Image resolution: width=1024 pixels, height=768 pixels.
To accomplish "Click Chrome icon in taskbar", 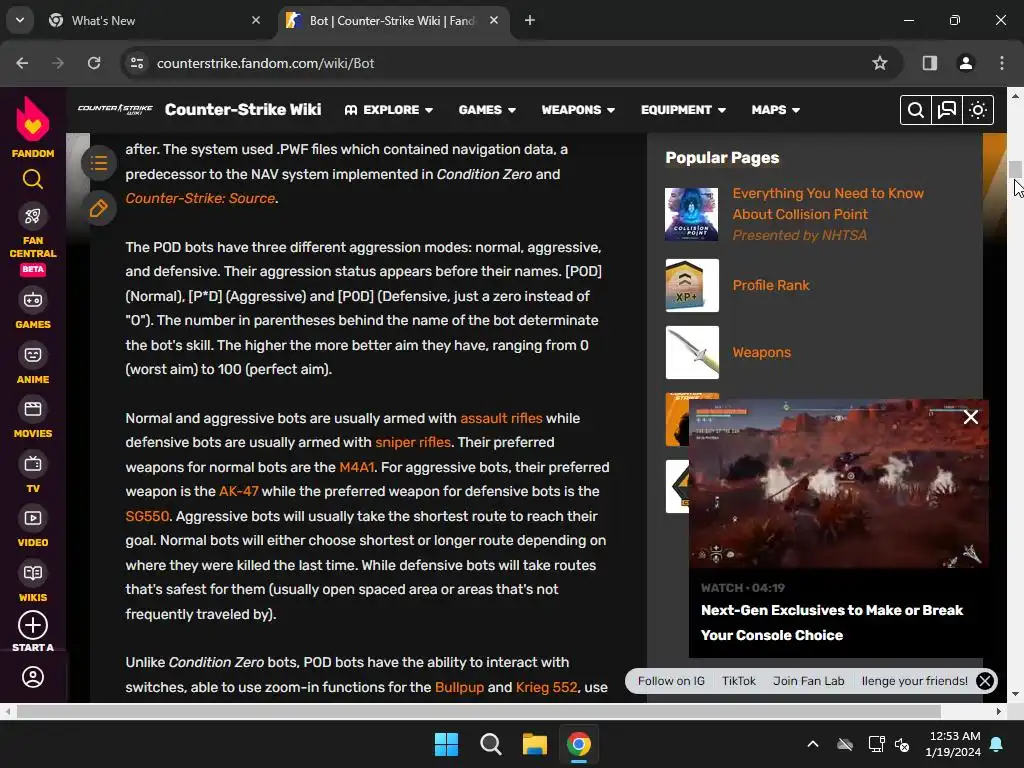I will pyautogui.click(x=579, y=744).
